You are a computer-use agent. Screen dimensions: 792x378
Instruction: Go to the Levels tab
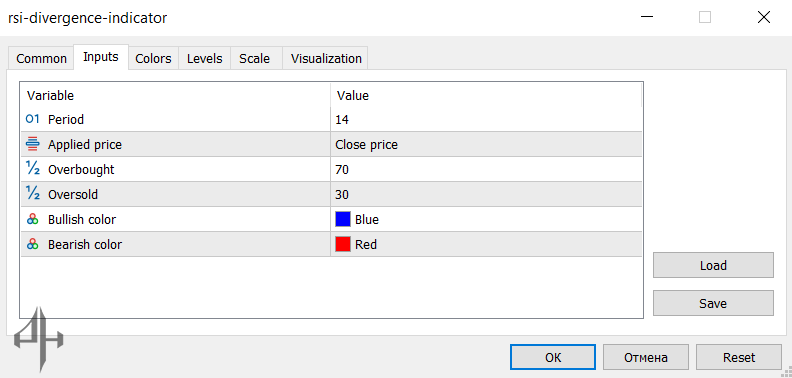pyautogui.click(x=205, y=59)
